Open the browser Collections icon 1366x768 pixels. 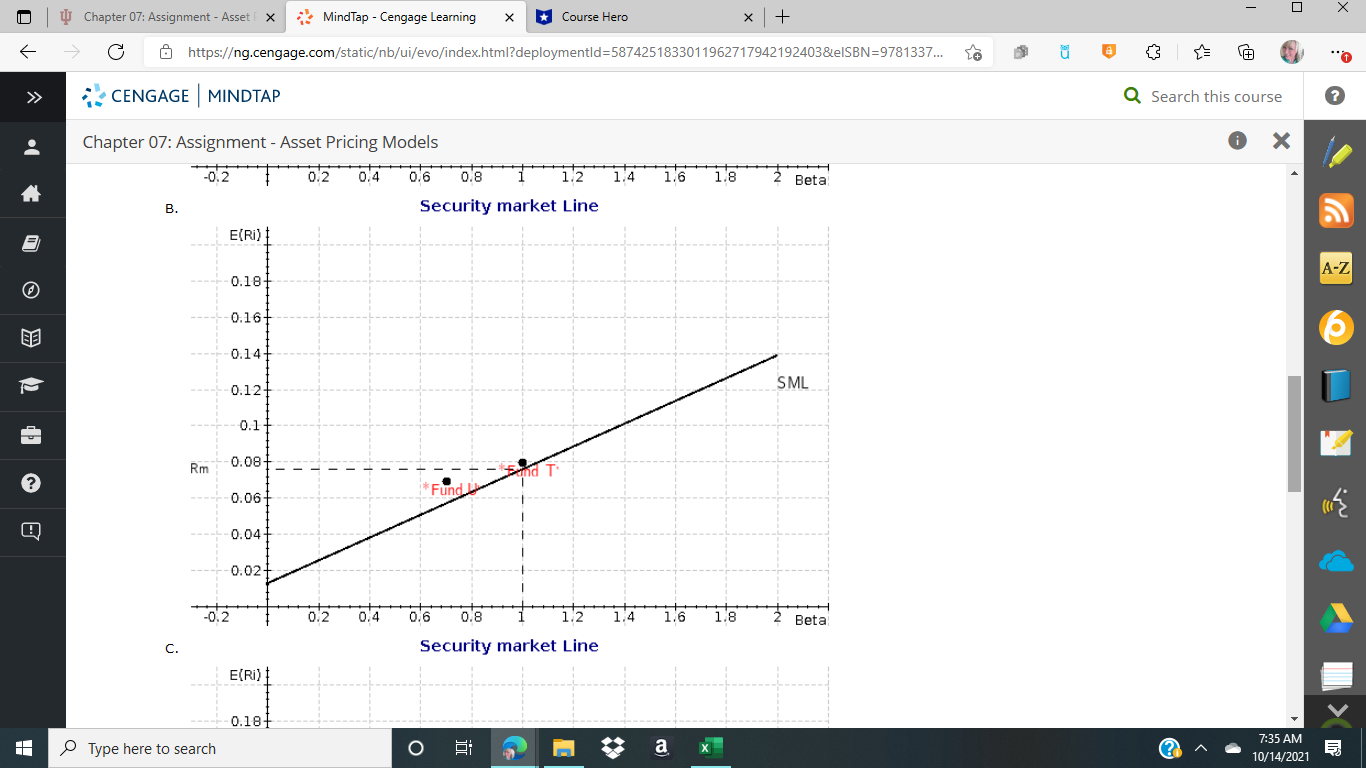1246,52
